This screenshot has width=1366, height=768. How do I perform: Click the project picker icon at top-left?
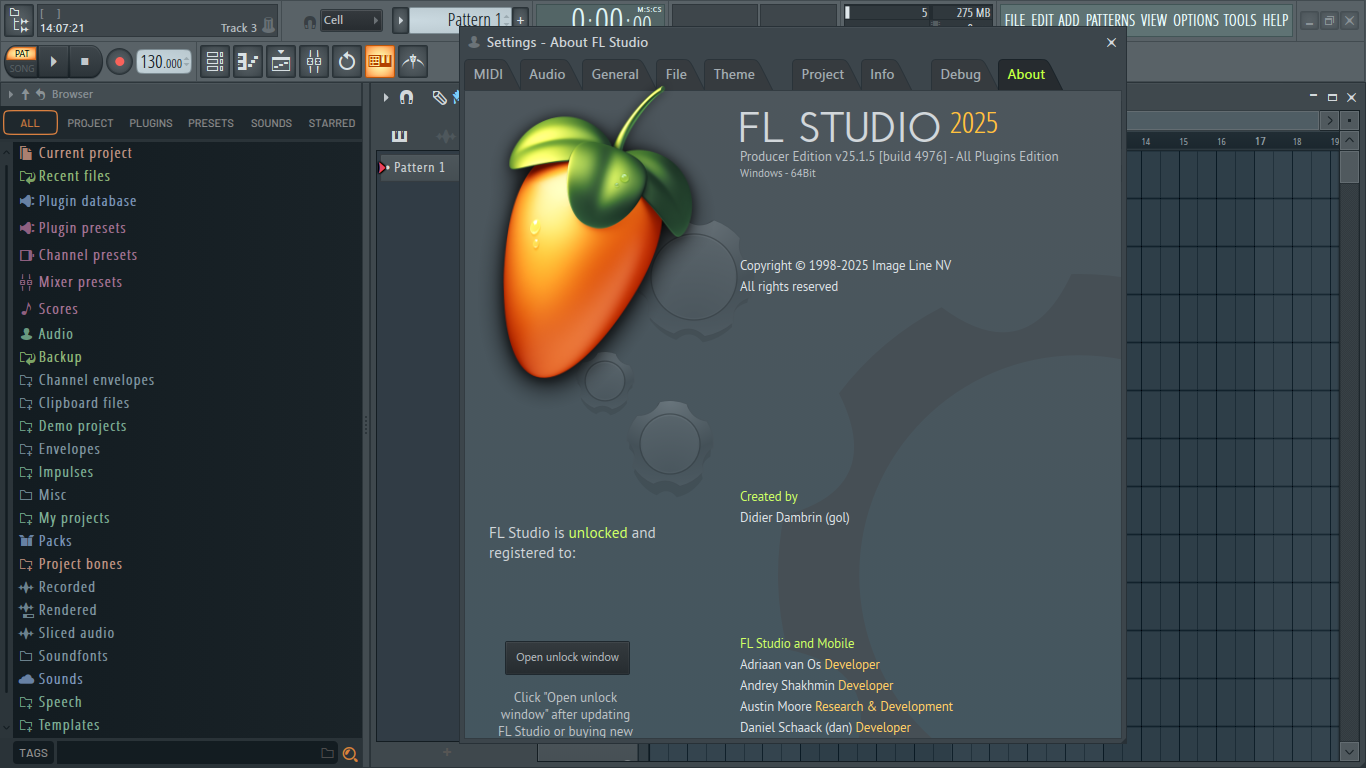tap(19, 20)
